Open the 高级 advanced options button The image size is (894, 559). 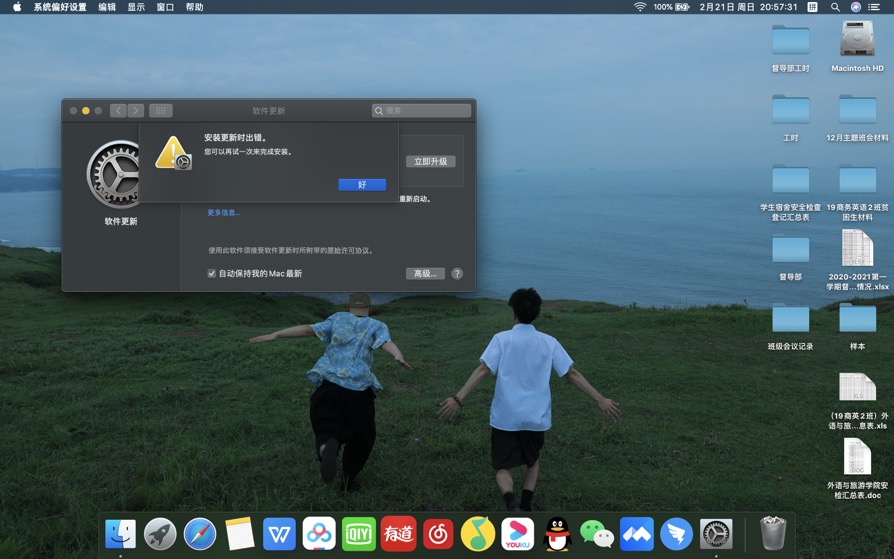425,273
